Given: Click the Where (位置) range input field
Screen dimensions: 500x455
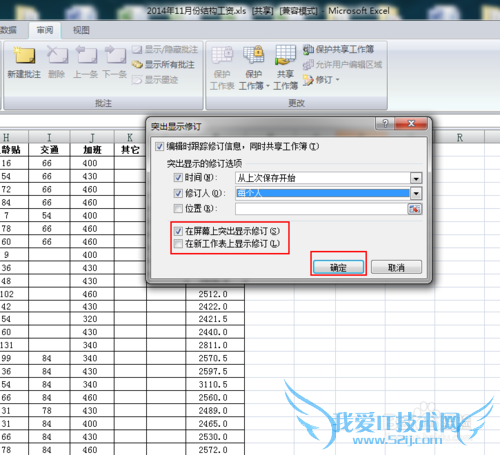Looking at the screenshot, I should (321, 209).
